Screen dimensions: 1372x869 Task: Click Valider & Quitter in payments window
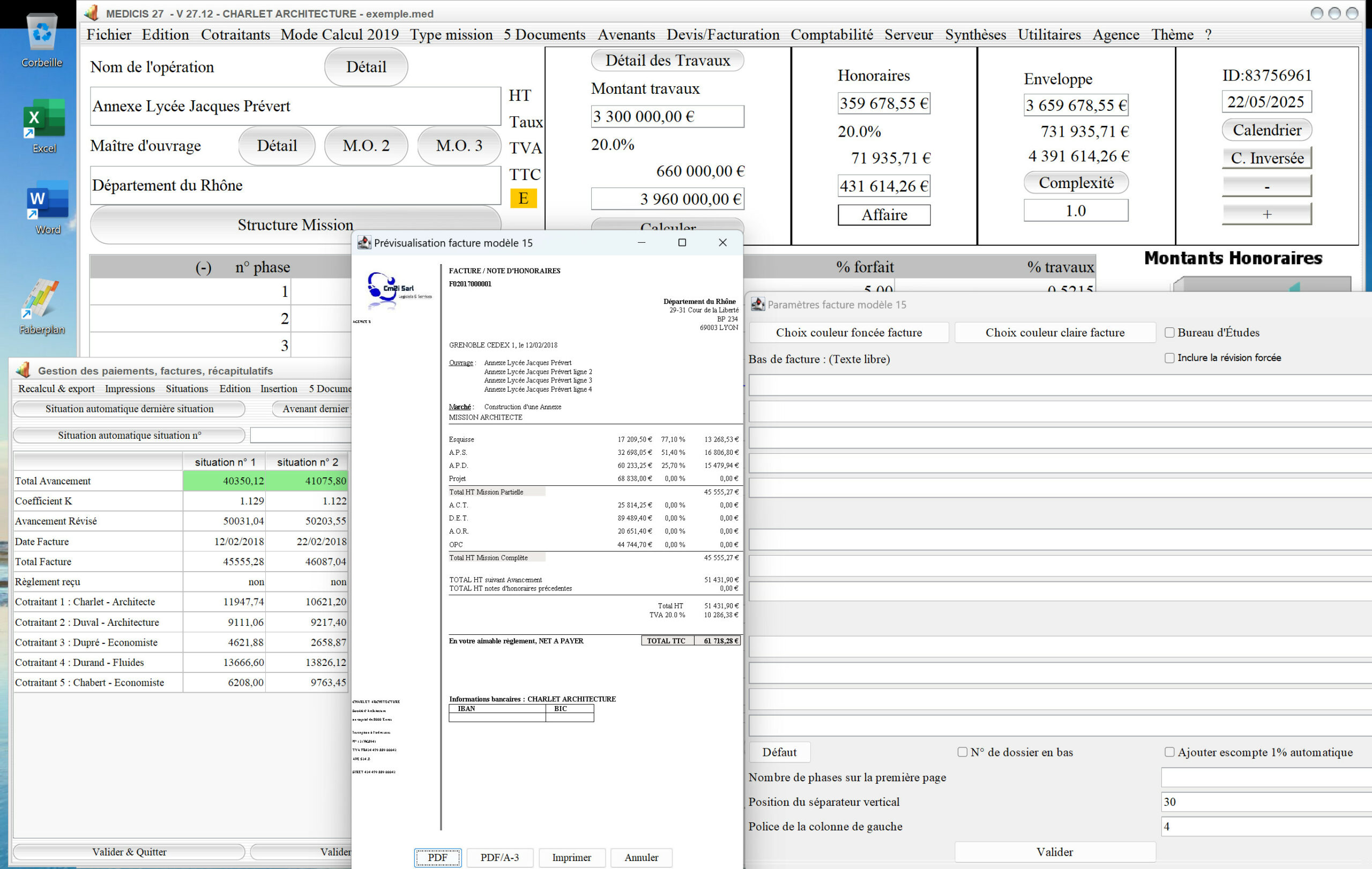129,852
